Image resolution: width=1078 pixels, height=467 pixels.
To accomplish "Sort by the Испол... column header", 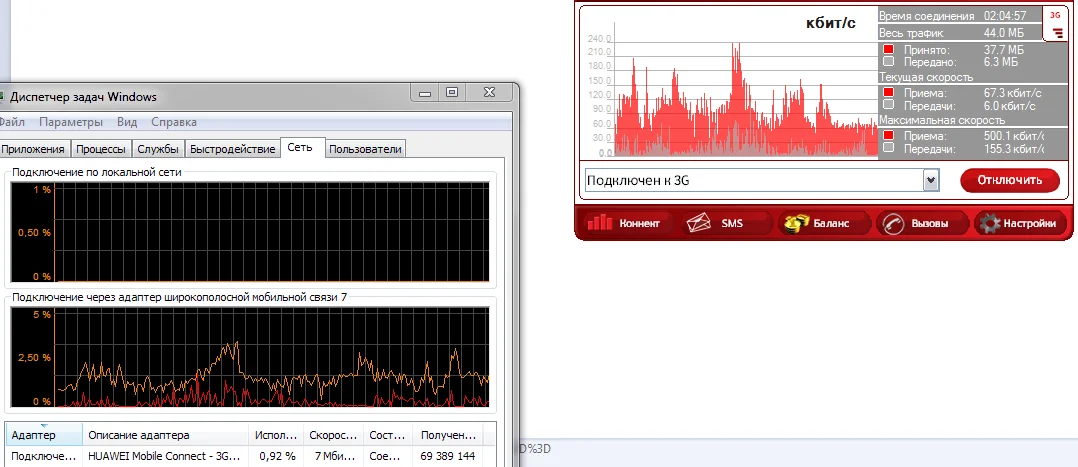I will [275, 435].
